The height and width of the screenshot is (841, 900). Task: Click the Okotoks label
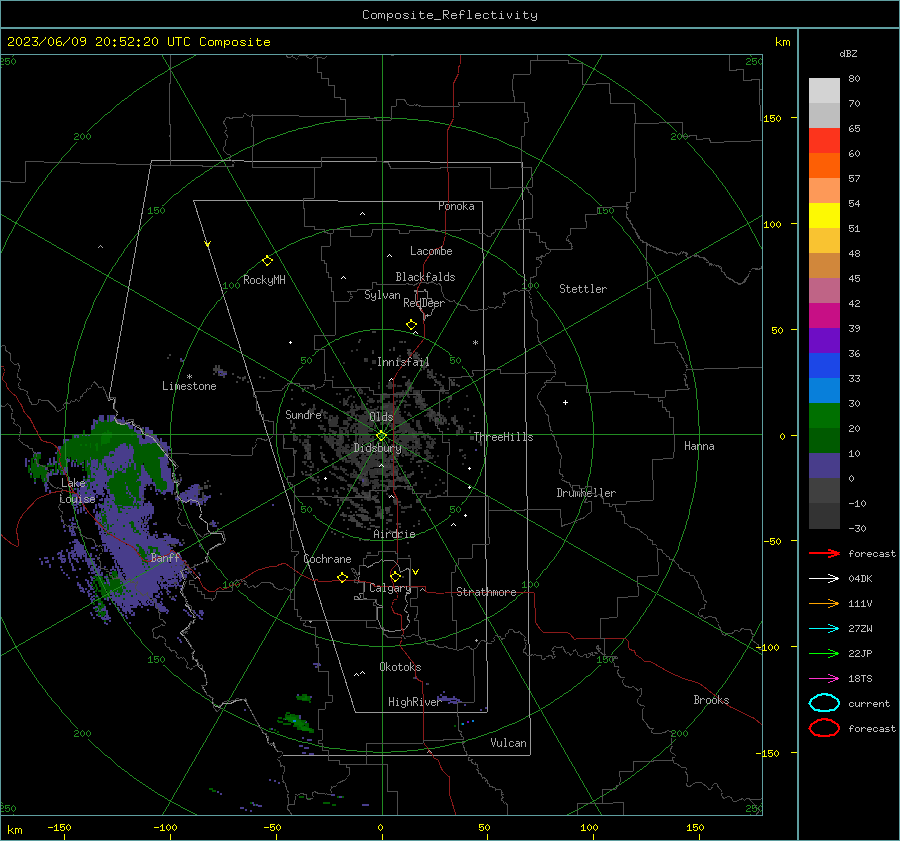400,667
